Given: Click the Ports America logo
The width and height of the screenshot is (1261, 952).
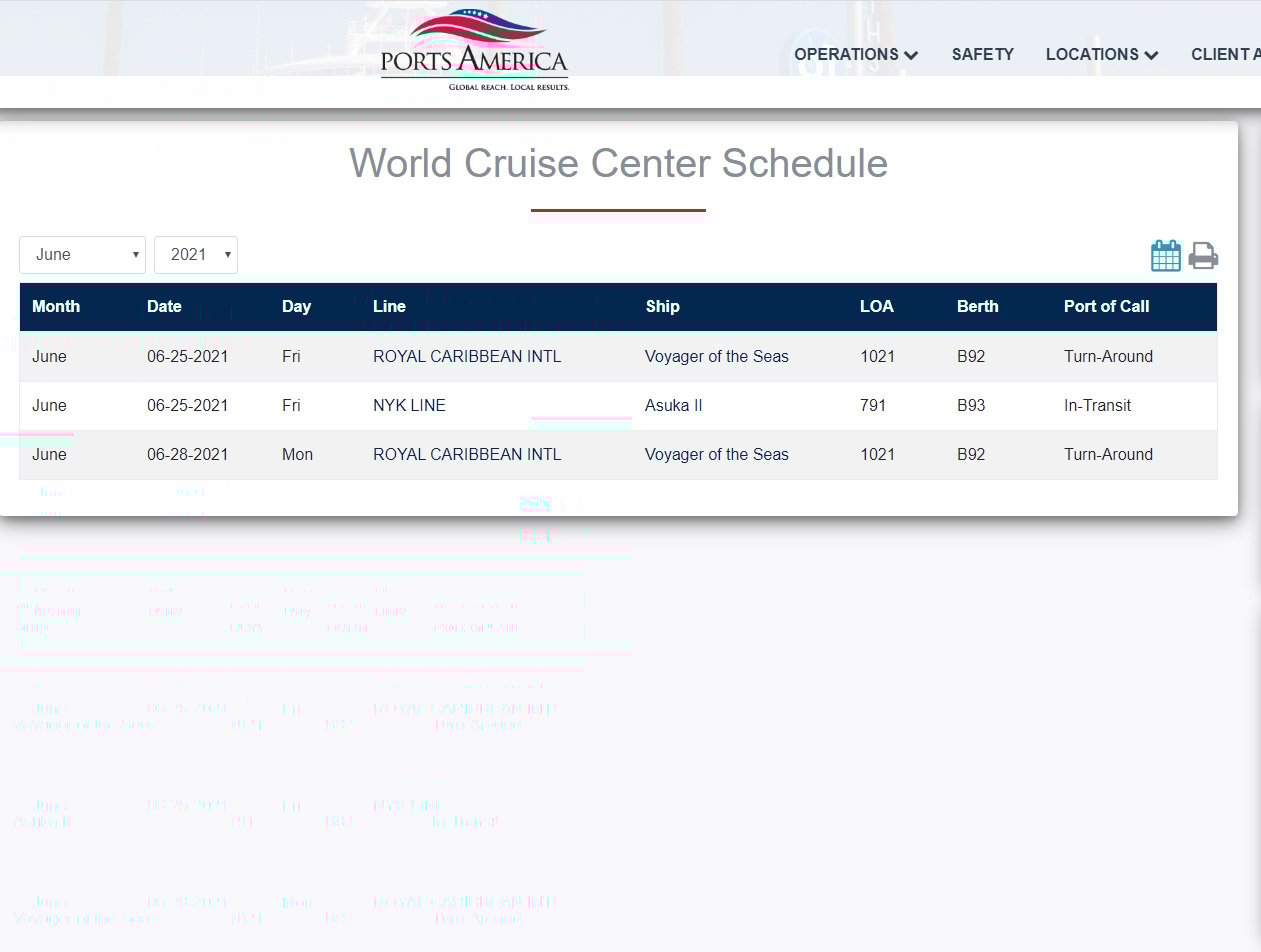Looking at the screenshot, I should (475, 50).
